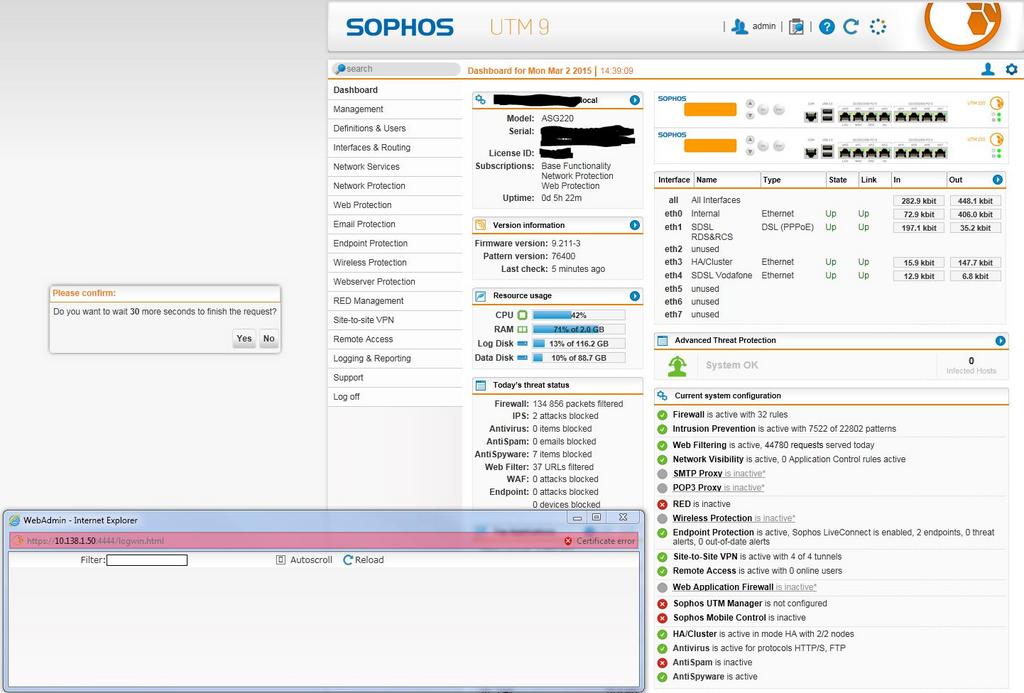
Task: Open the clipboard notes icon in header
Action: coord(796,27)
